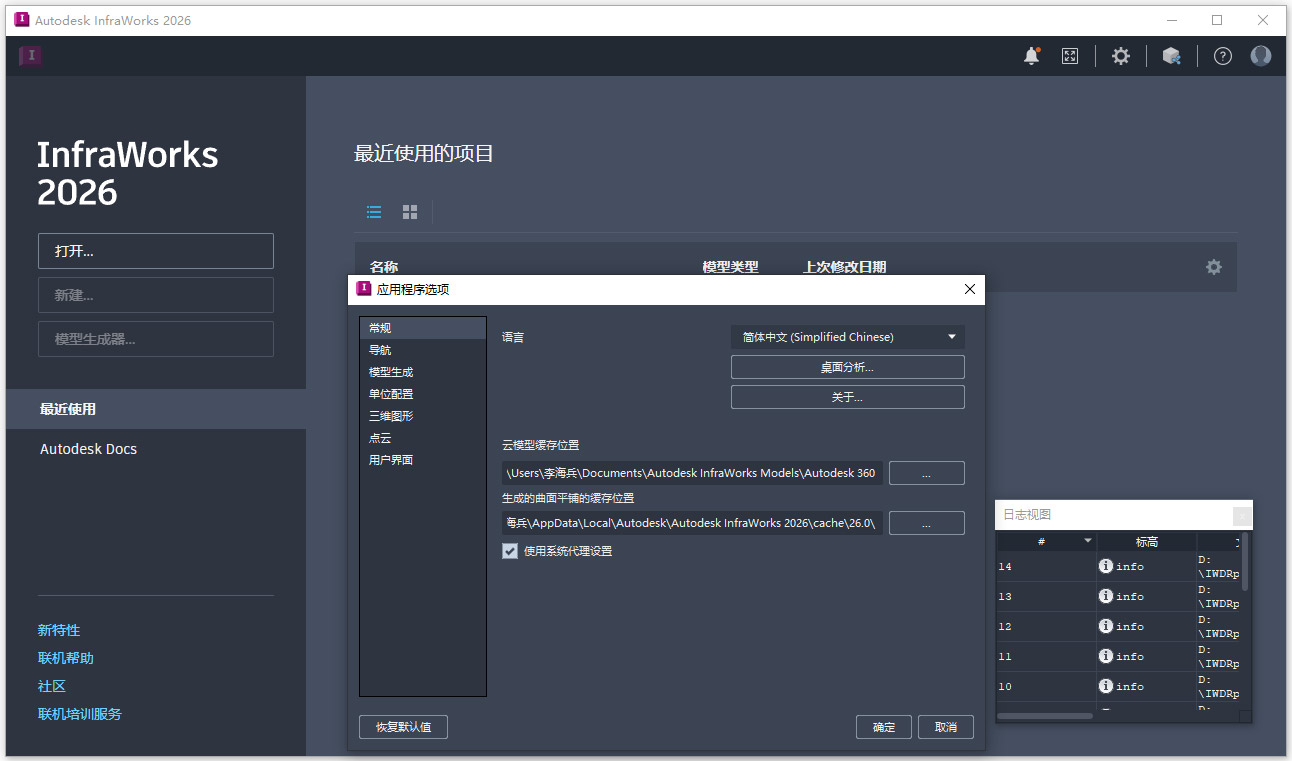Screen dimensions: 1292x761
Task: Click the gear icon above the project list
Action: [x=1213, y=267]
